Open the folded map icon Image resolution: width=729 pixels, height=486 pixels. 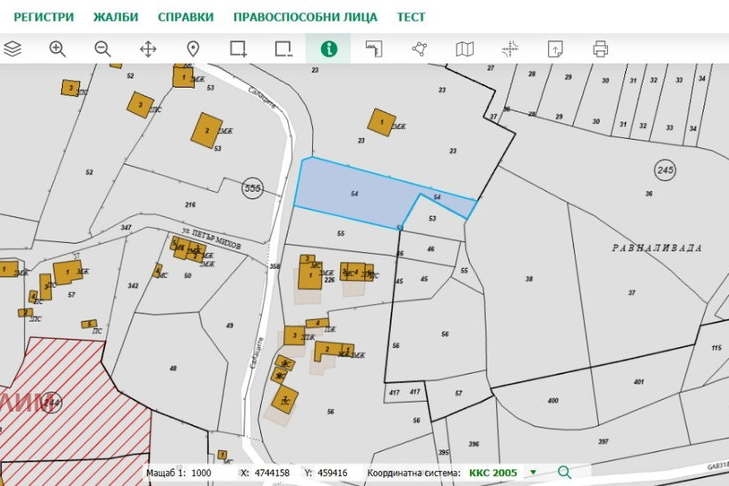pos(464,48)
